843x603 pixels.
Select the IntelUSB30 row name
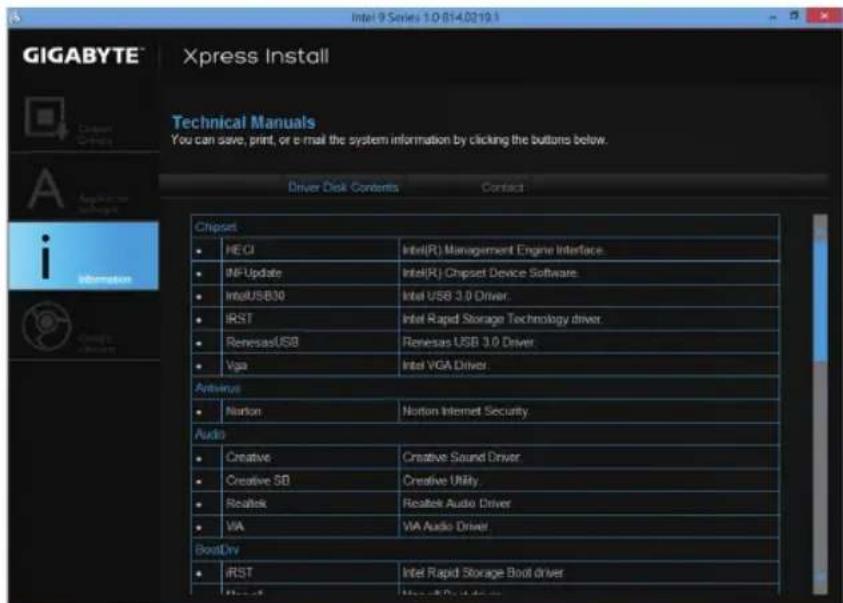(255, 297)
